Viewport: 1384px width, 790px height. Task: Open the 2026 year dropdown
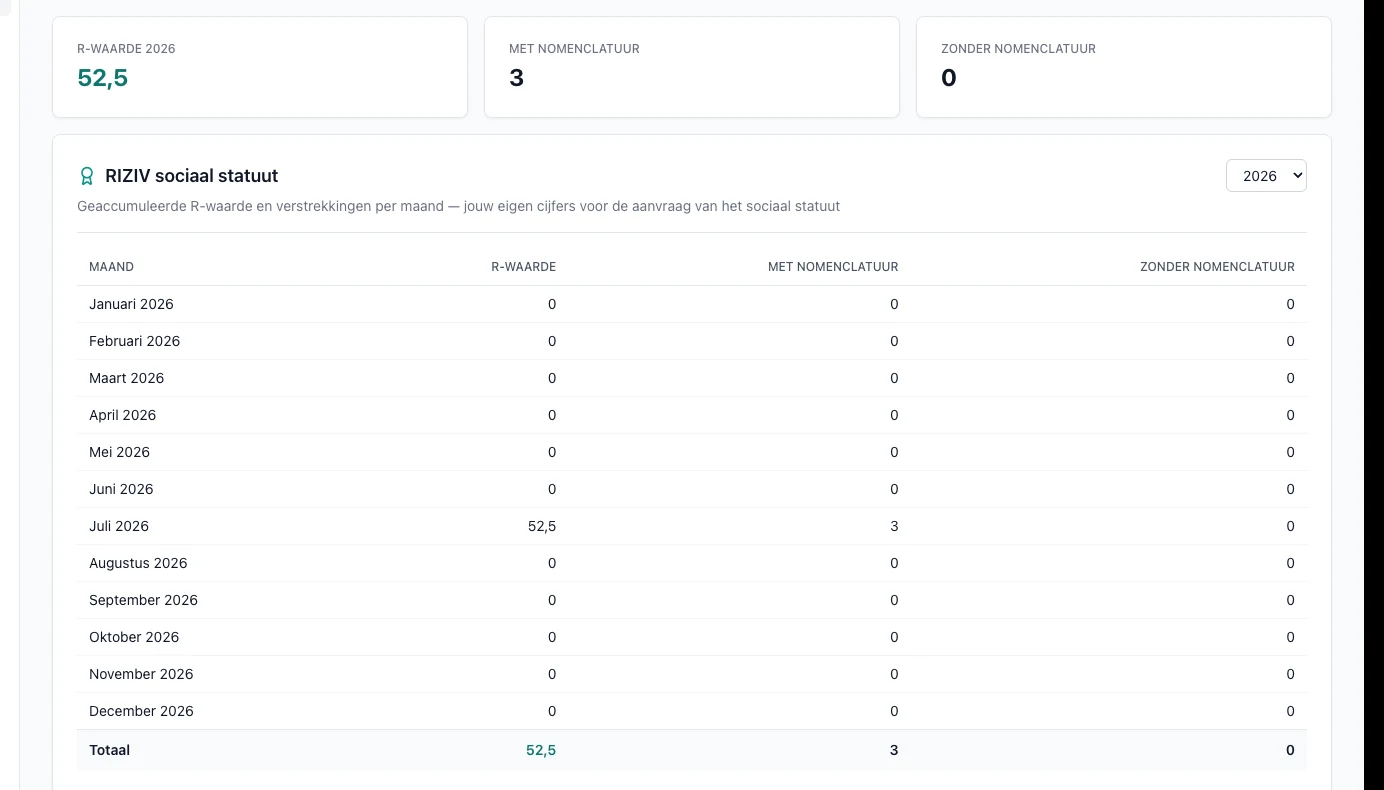coord(1266,176)
